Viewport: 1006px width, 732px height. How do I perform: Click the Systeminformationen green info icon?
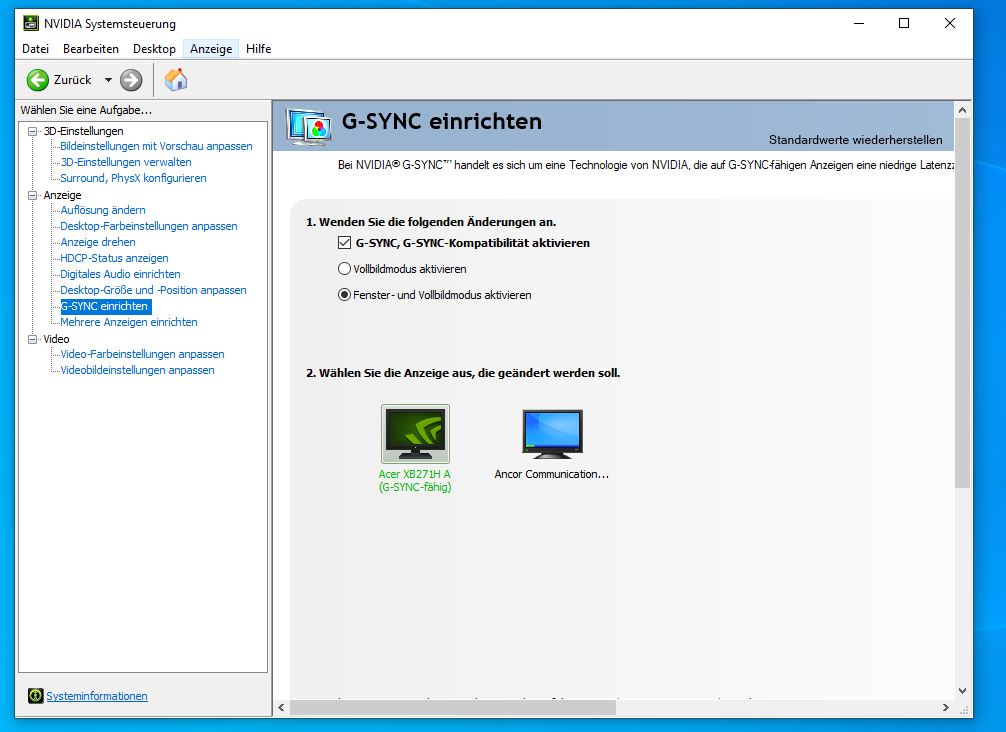tap(35, 695)
